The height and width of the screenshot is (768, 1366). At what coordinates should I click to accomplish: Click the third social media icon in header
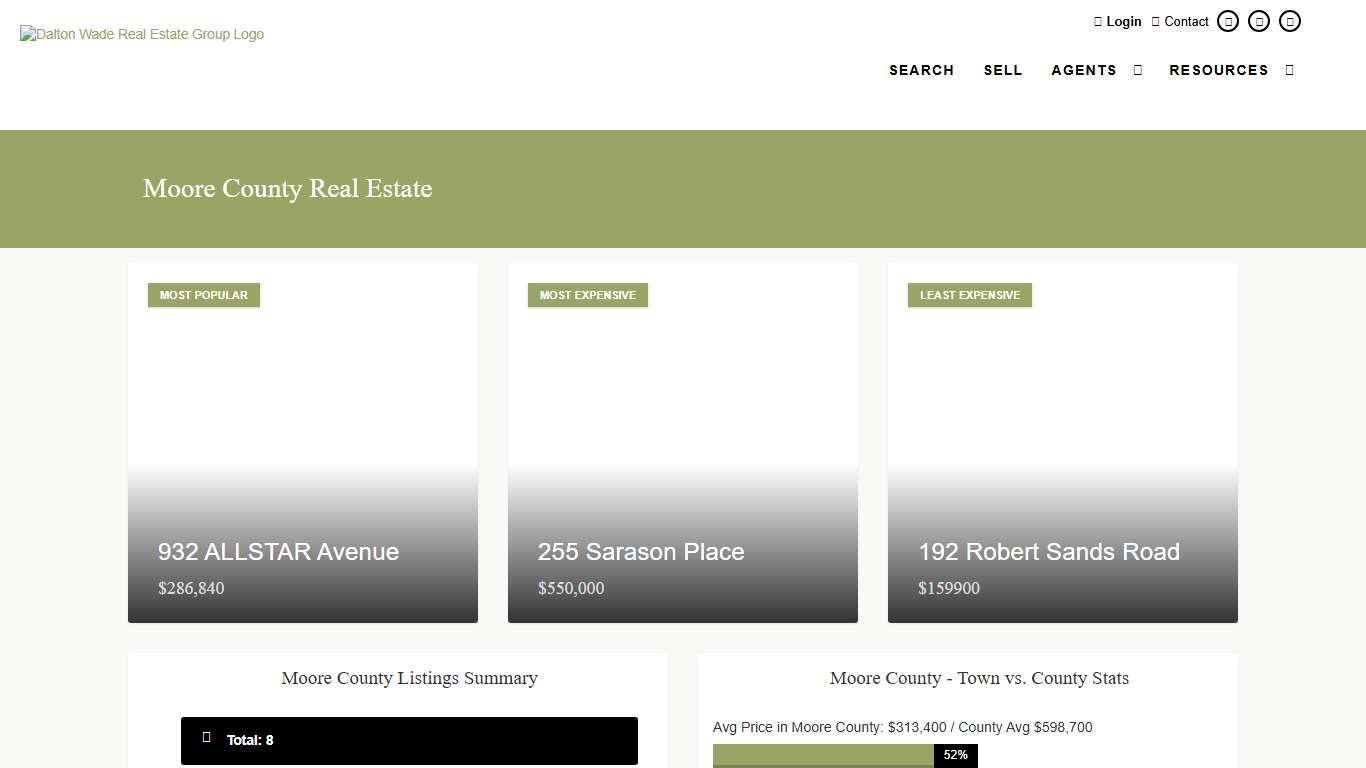1290,21
